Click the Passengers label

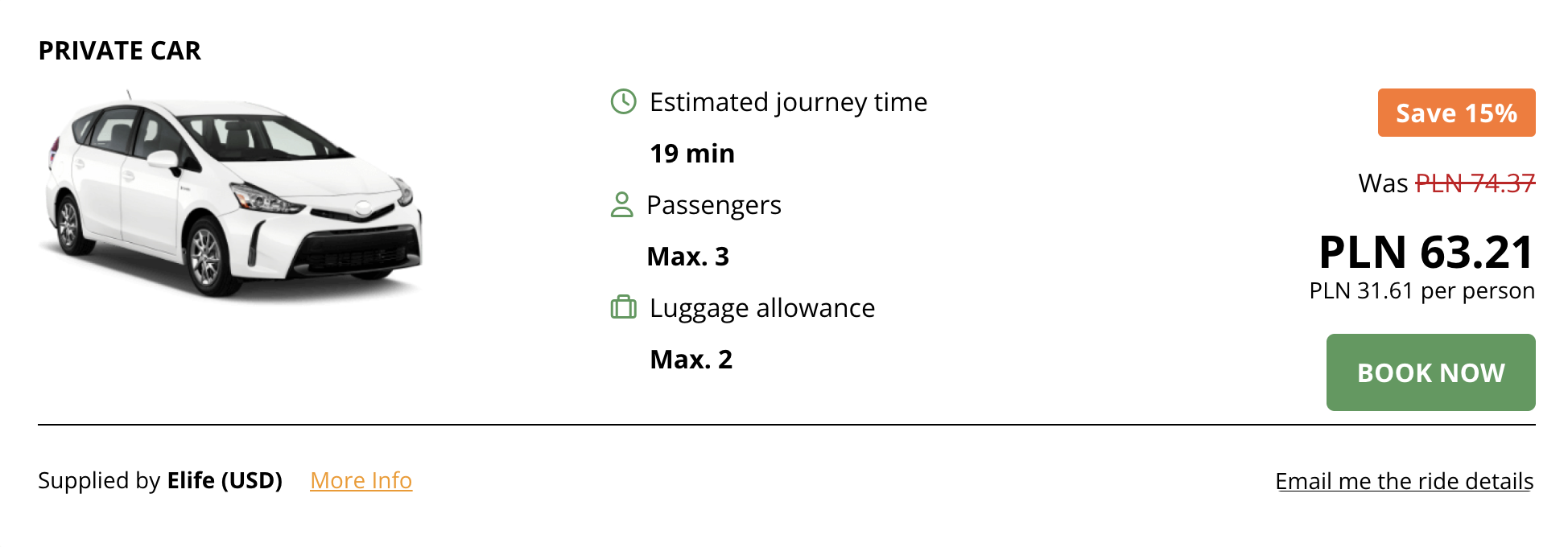pyautogui.click(x=713, y=205)
